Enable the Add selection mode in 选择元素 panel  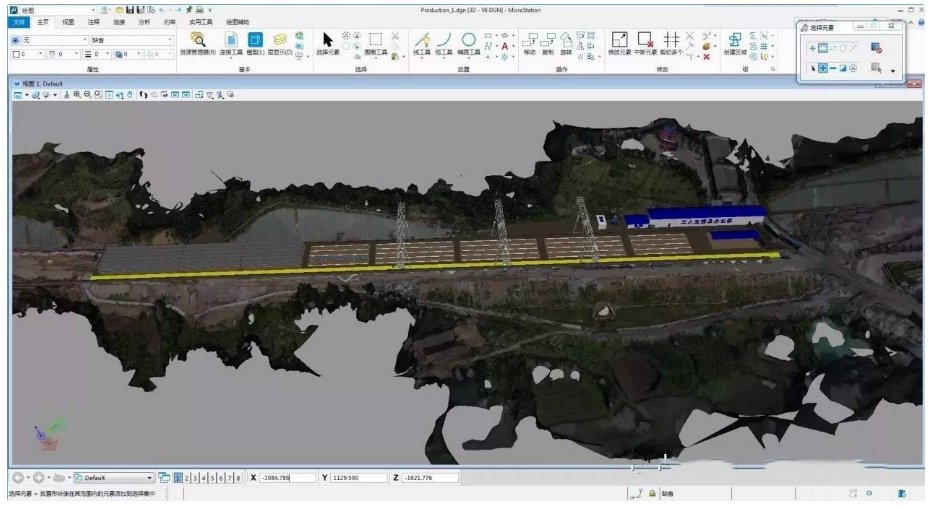[823, 68]
